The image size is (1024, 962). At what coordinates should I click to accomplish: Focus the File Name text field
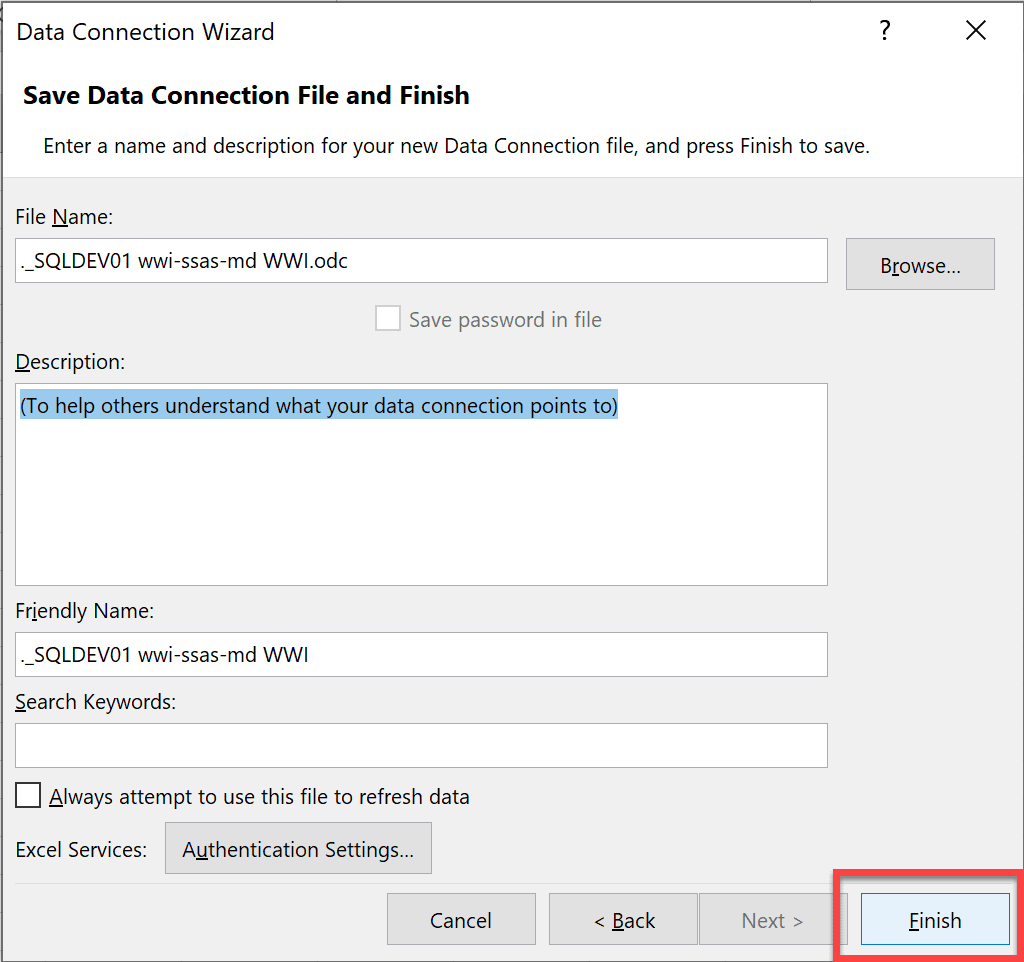pos(421,261)
